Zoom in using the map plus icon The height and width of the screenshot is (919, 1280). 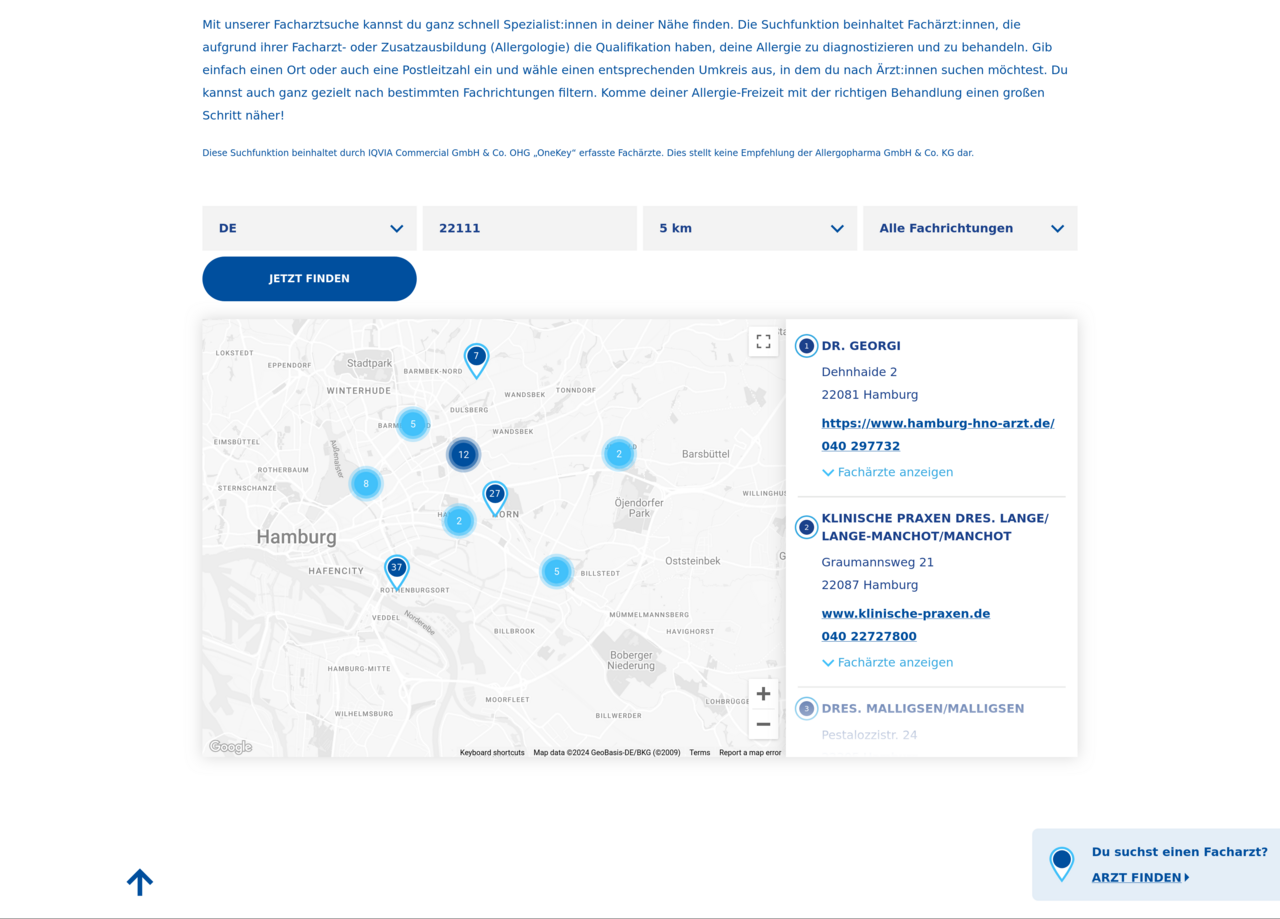[x=763, y=693]
